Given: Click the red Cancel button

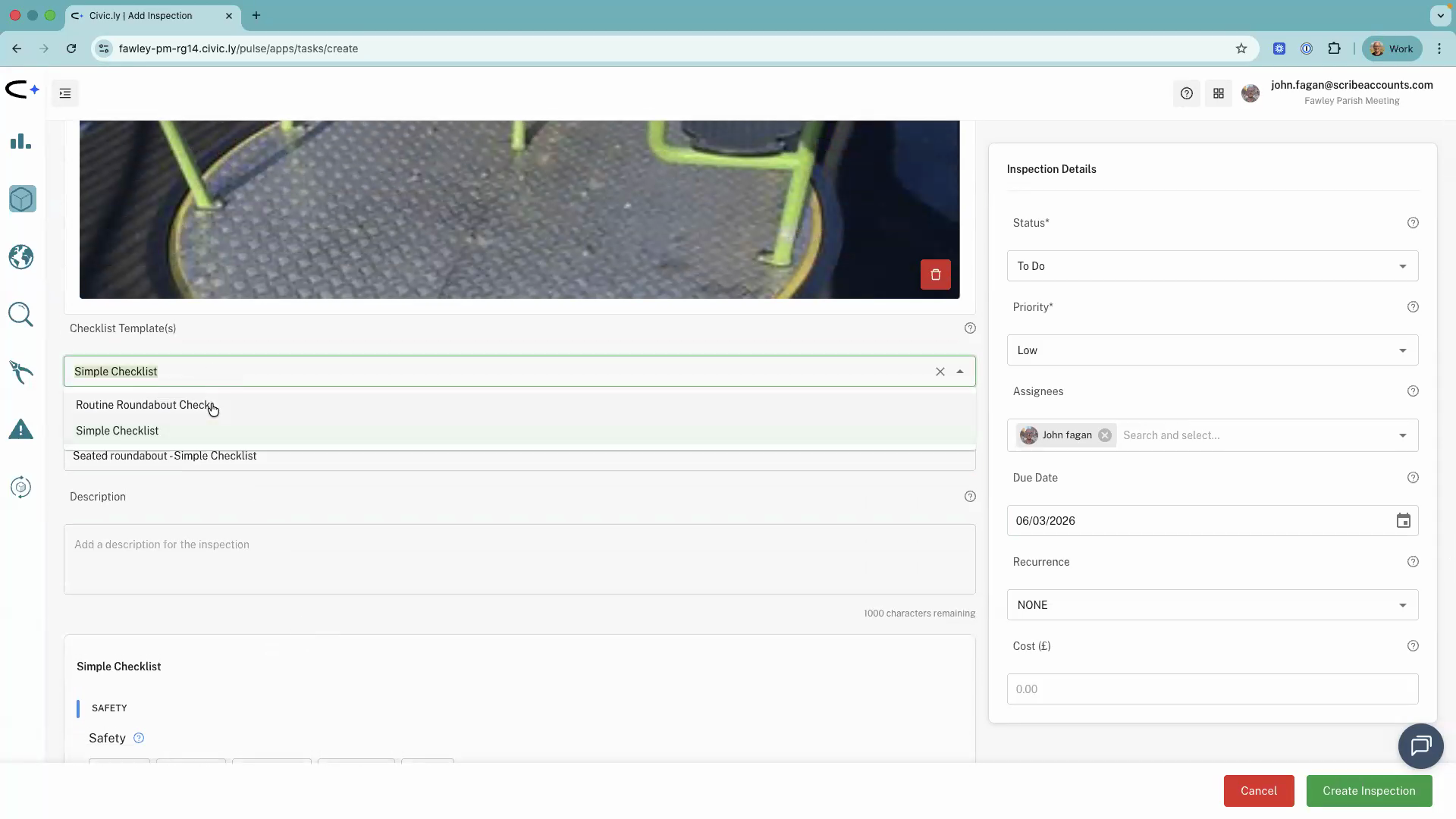Looking at the screenshot, I should [1258, 791].
